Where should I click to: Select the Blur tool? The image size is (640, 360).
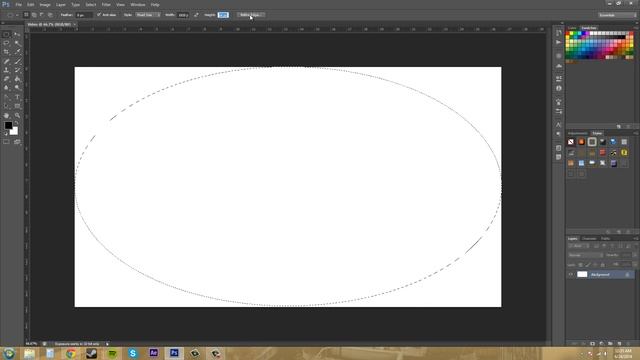coord(7,88)
